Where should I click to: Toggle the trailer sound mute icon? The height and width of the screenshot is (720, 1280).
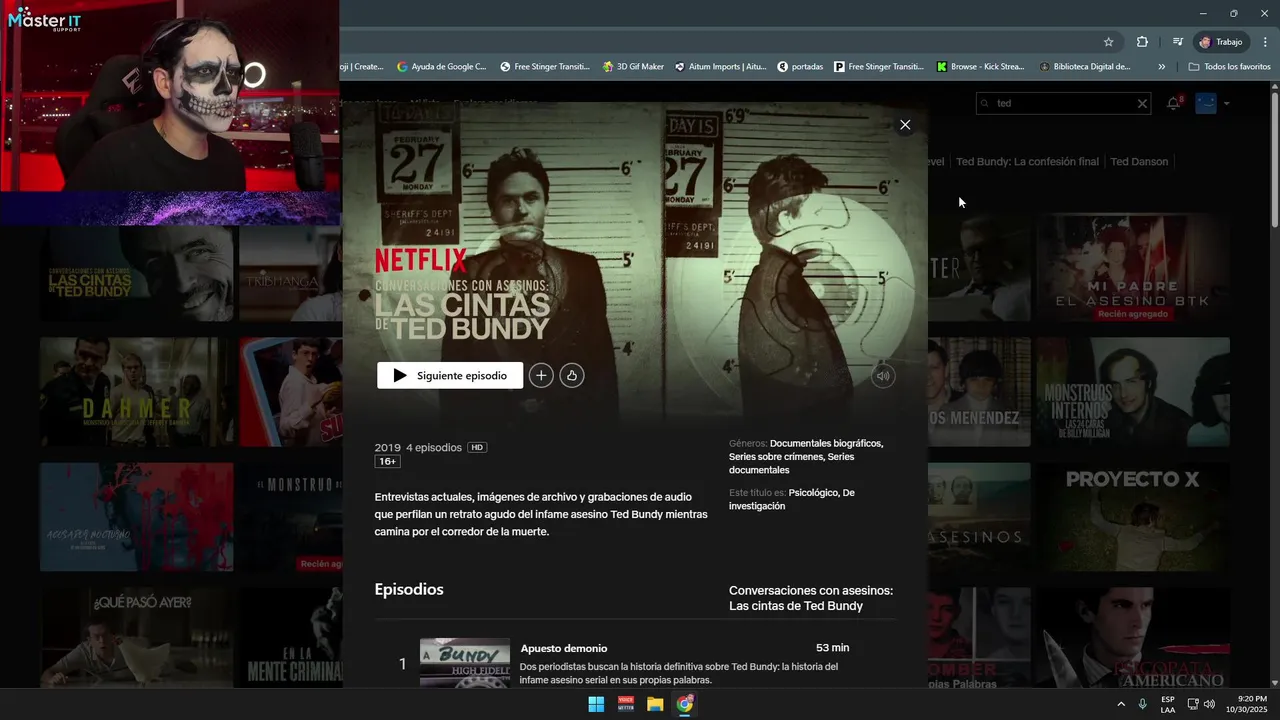883,376
